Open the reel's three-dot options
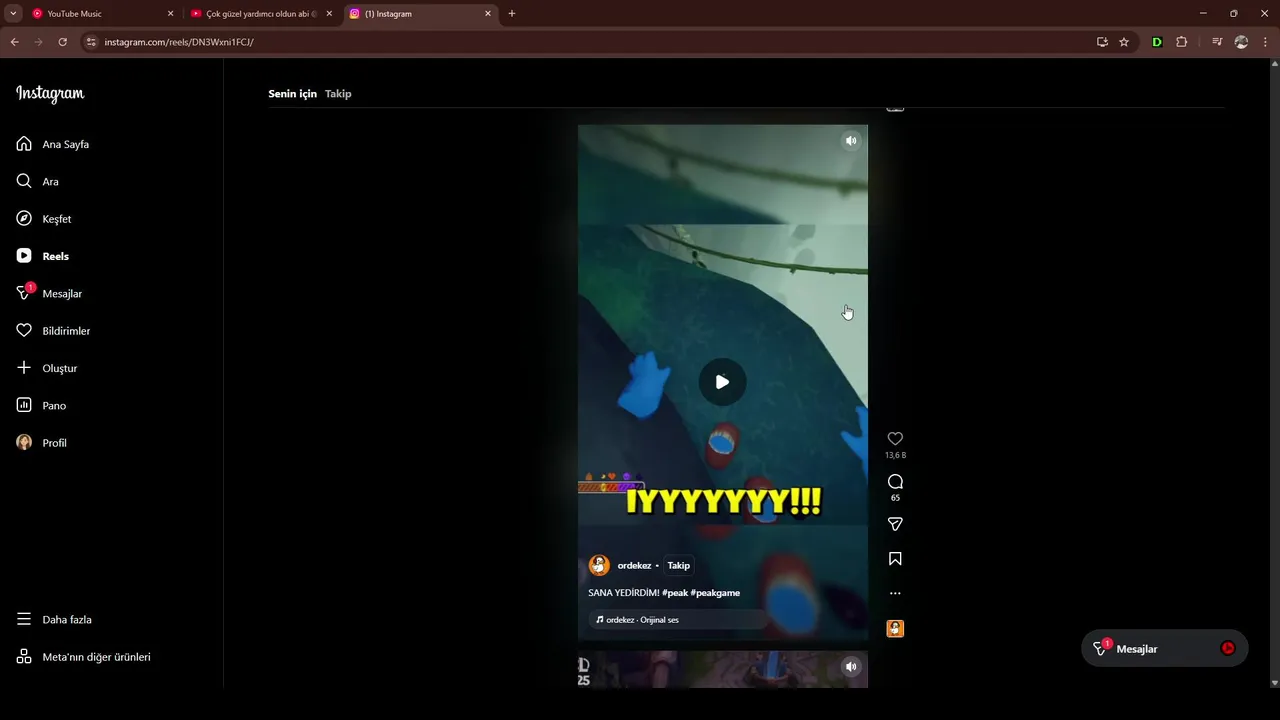The image size is (1280, 720). (895, 593)
